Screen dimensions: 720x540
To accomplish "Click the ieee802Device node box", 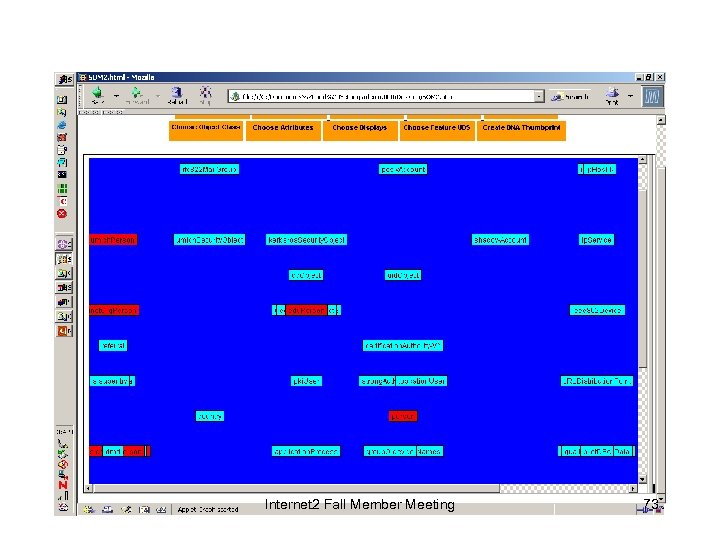I will pyautogui.click(x=597, y=310).
